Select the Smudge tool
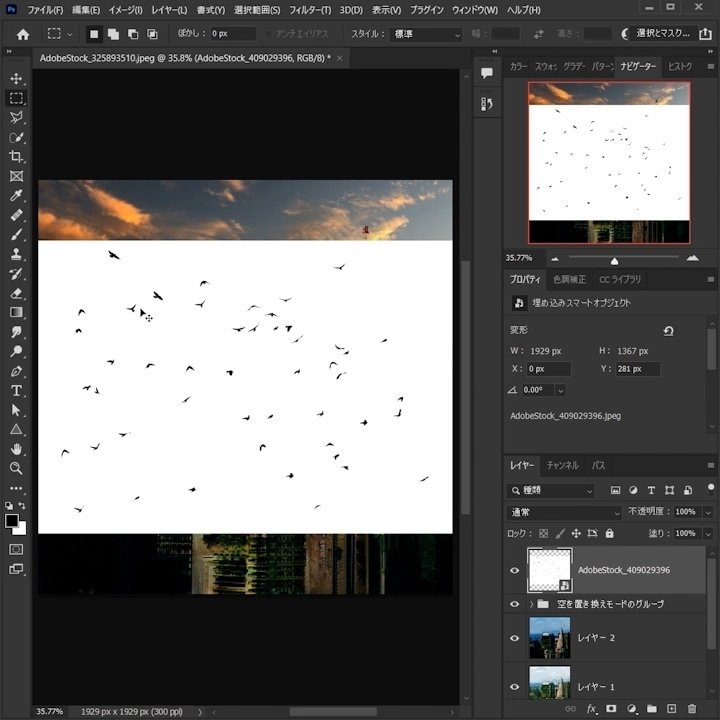This screenshot has height=720, width=720. [17, 332]
